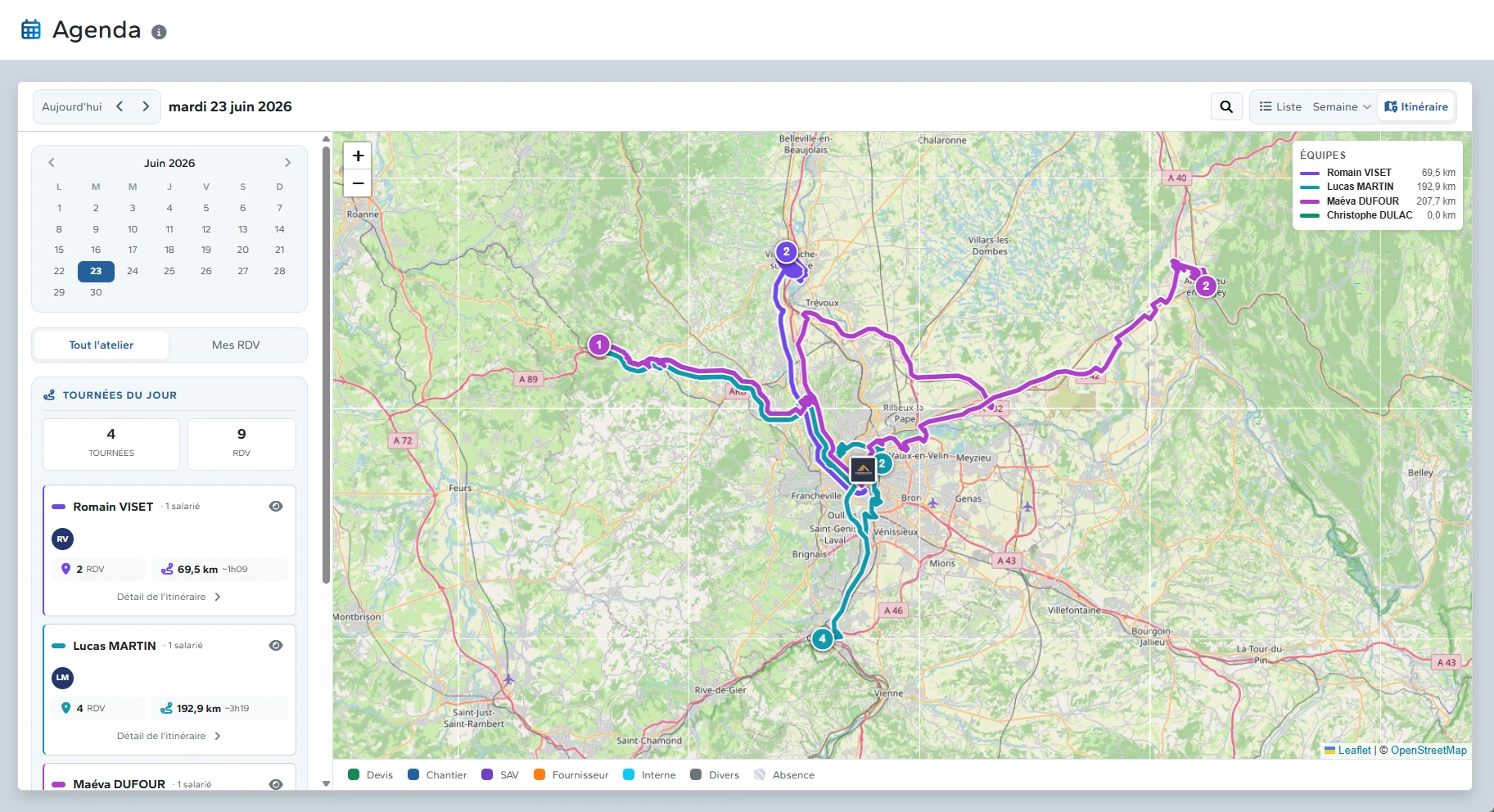This screenshot has height=812, width=1494.
Task: Switch to Liste view
Action: click(1280, 106)
